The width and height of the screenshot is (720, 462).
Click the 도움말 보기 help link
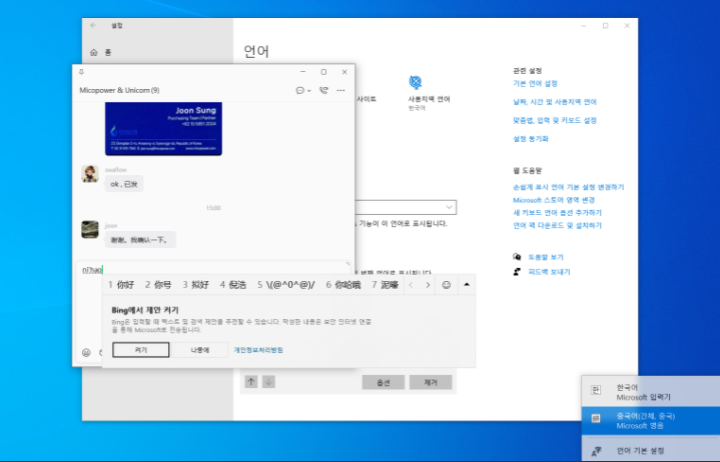546,257
